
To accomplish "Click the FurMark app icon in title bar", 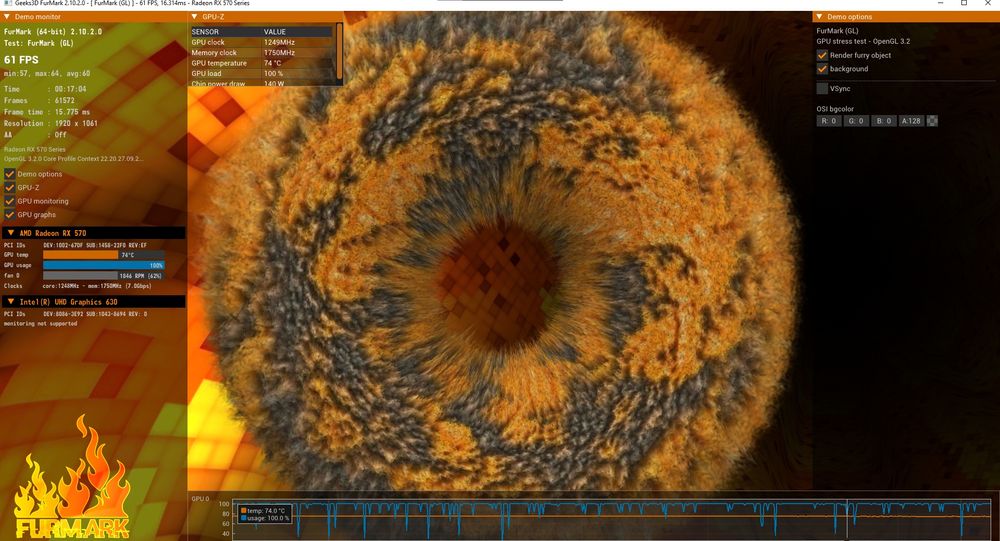I will click(7, 3).
